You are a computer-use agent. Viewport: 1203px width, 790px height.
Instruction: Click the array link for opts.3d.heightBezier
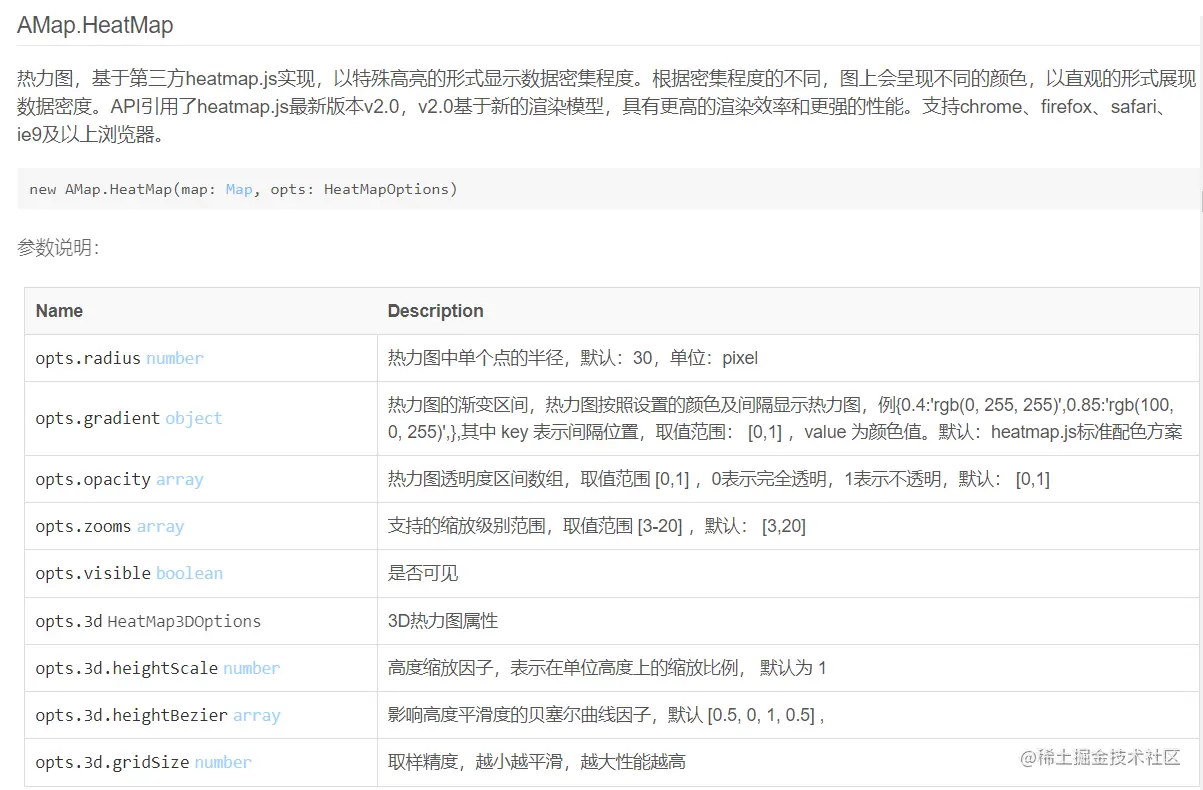pyautogui.click(x=257, y=715)
